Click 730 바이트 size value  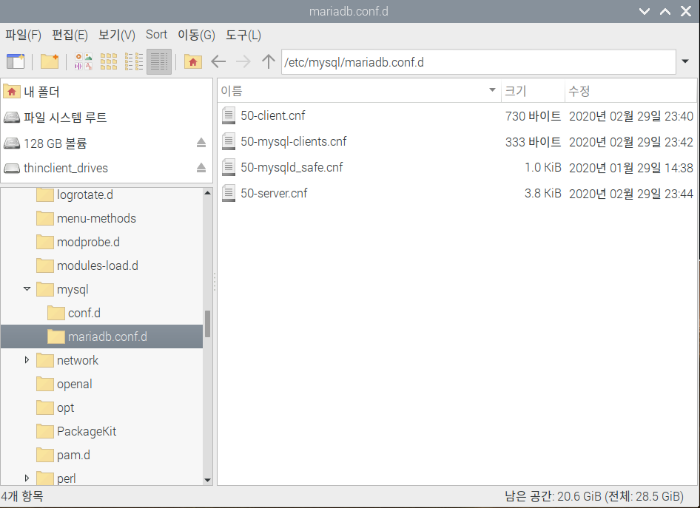coord(533,116)
